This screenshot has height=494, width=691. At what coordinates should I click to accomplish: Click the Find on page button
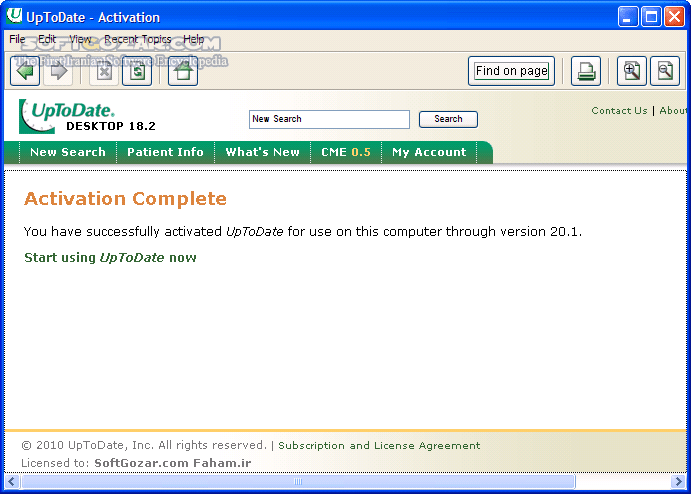click(x=511, y=71)
